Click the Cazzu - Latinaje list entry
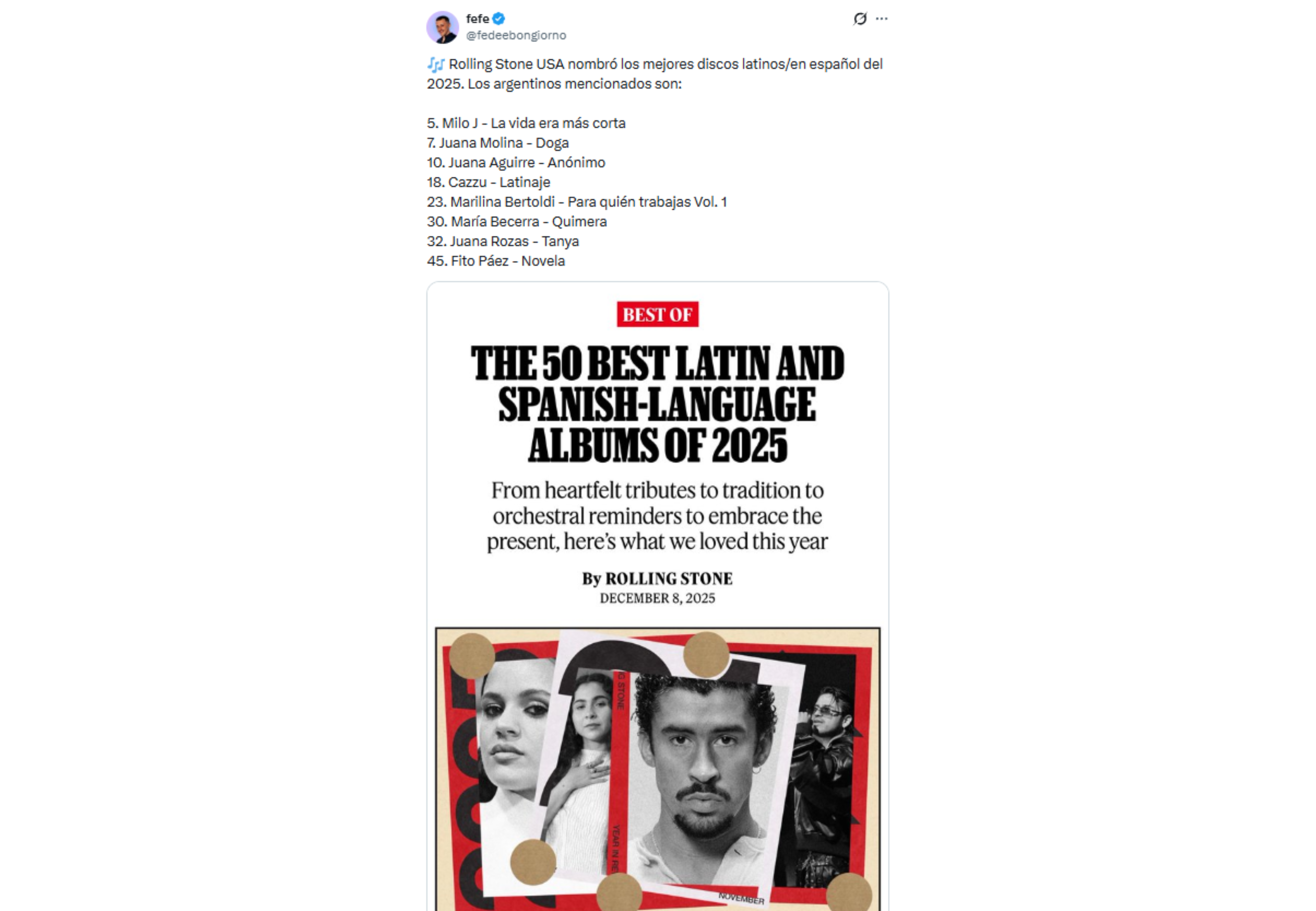 tap(489, 182)
